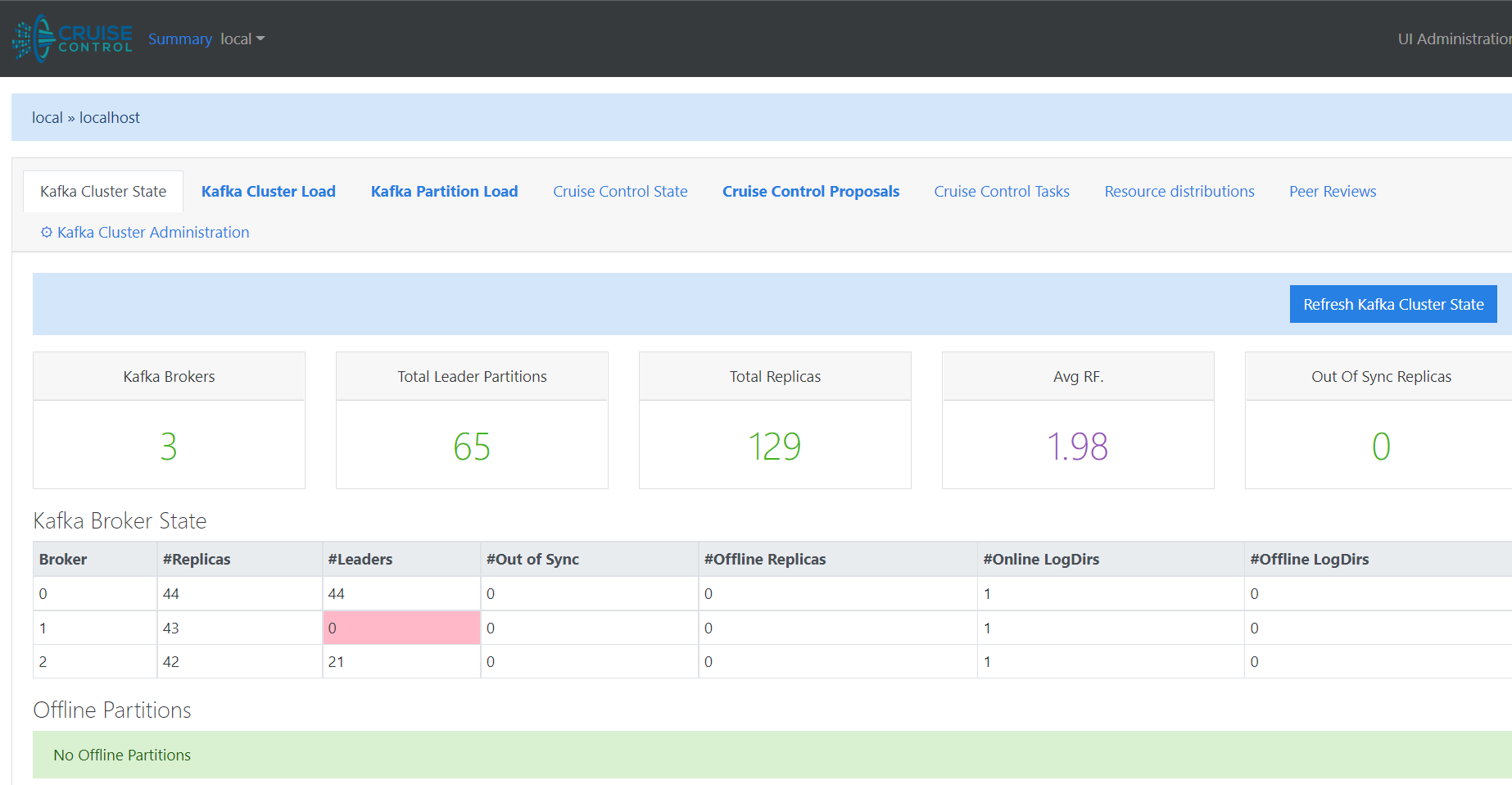
Task: Click the Total Leader Partitions card title
Action: 472,376
